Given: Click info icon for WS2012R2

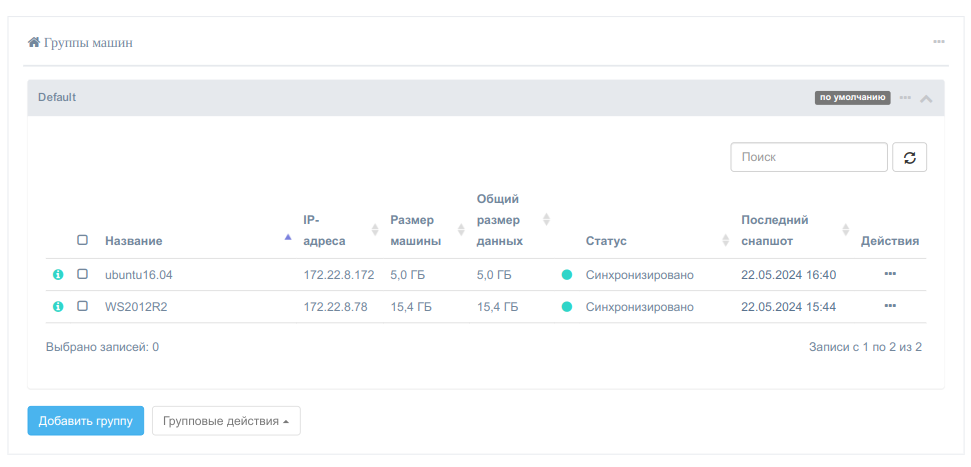Looking at the screenshot, I should point(58,307).
